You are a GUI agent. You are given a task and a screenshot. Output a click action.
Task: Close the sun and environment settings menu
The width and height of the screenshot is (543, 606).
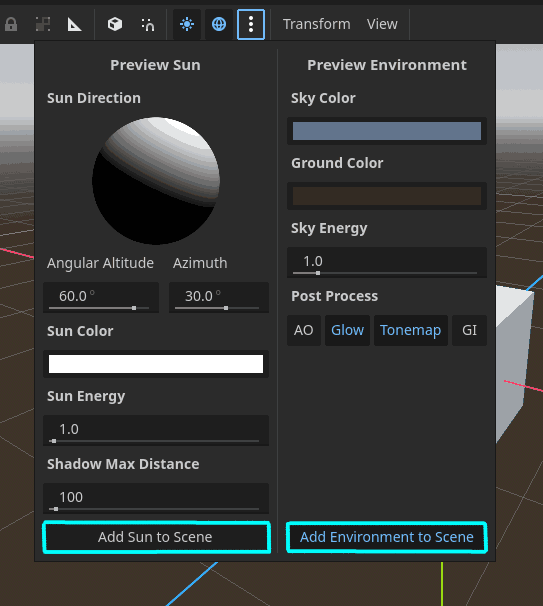[251, 24]
